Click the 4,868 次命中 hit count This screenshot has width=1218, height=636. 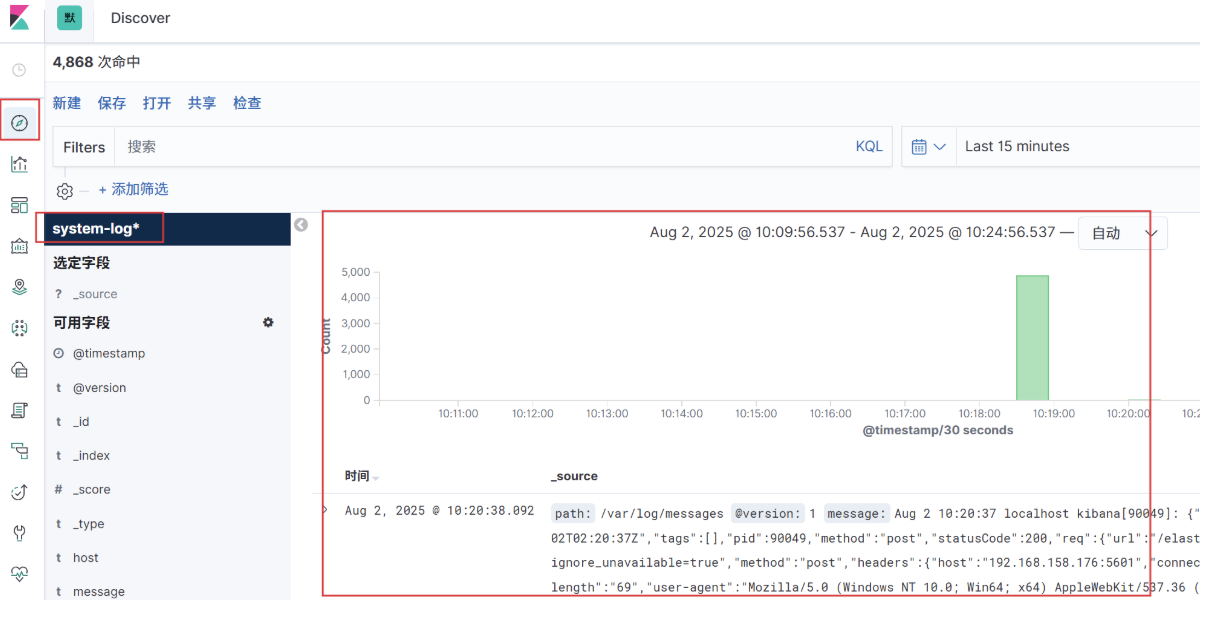[97, 62]
